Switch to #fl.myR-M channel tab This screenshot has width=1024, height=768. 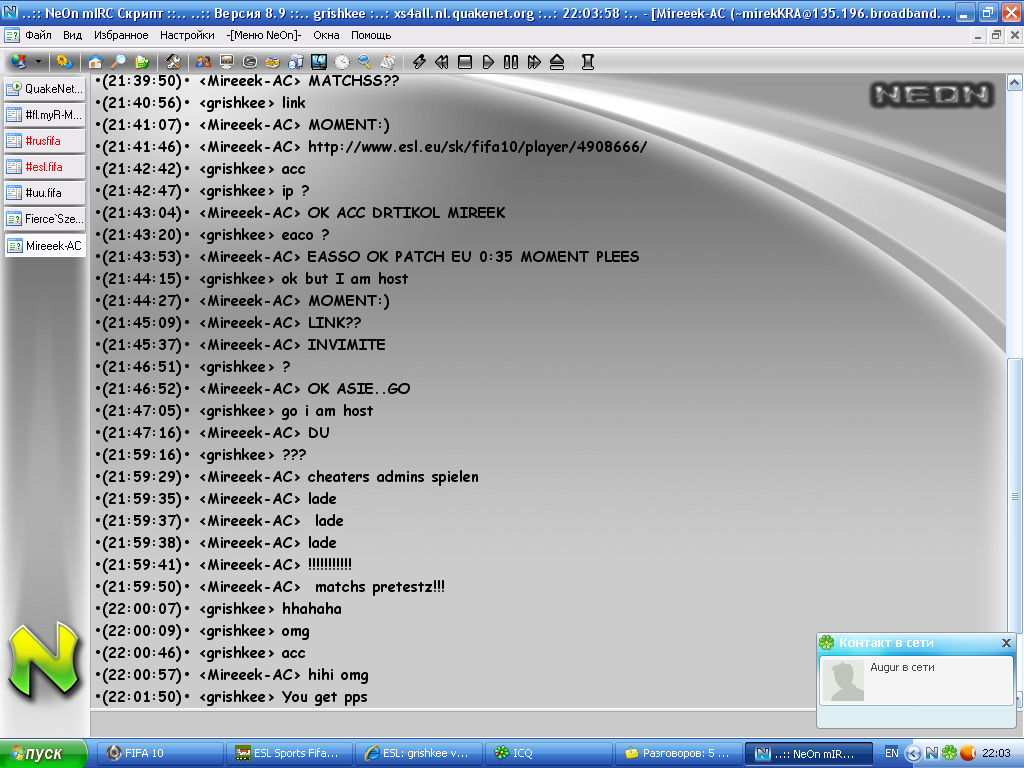[x=45, y=115]
